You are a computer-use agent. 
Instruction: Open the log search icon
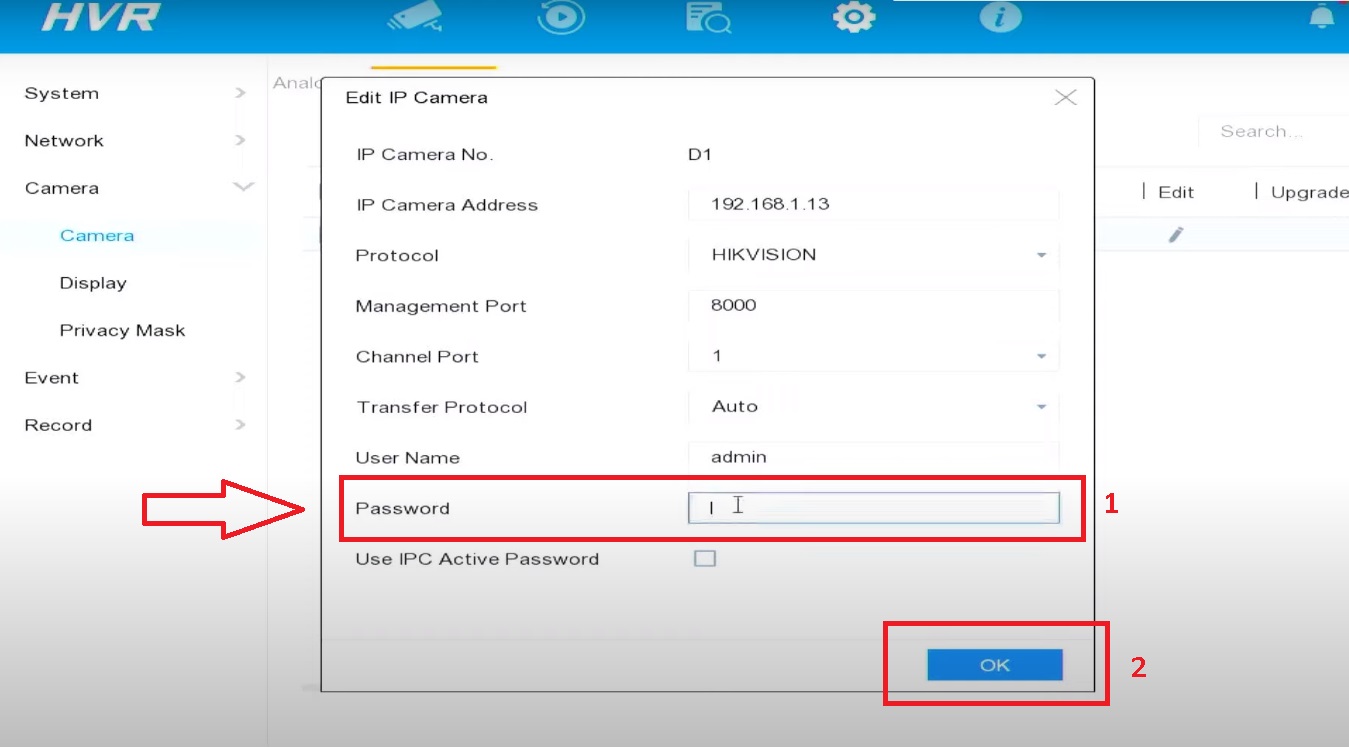coord(707,18)
